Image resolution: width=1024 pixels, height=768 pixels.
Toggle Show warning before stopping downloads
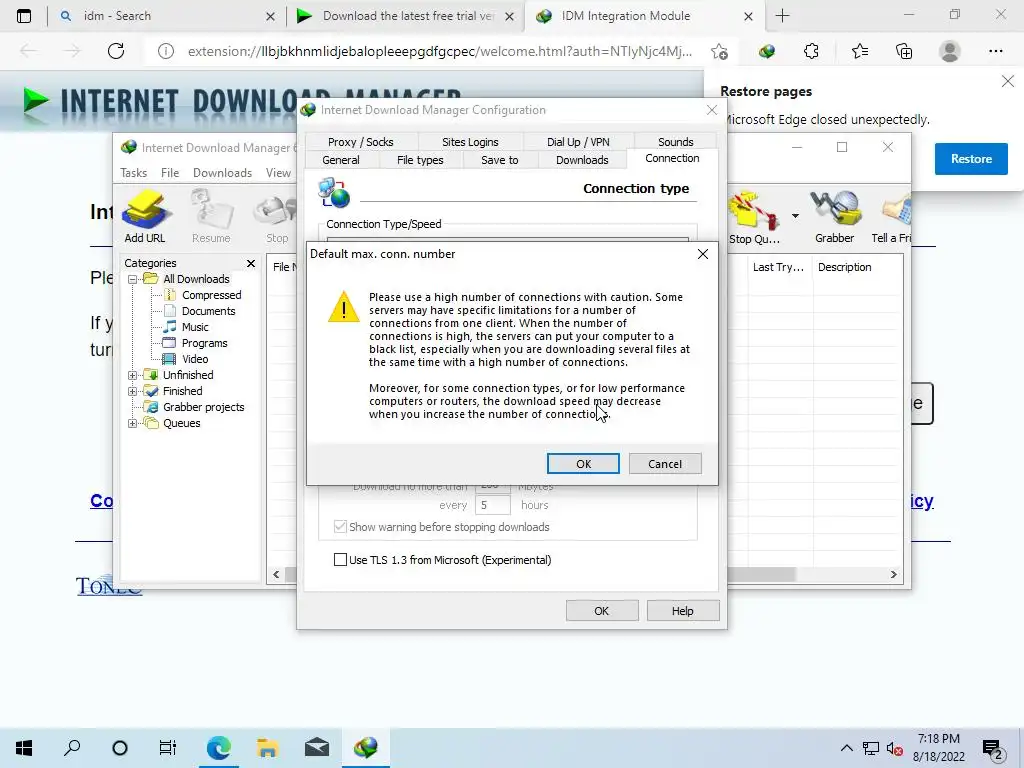tap(340, 526)
